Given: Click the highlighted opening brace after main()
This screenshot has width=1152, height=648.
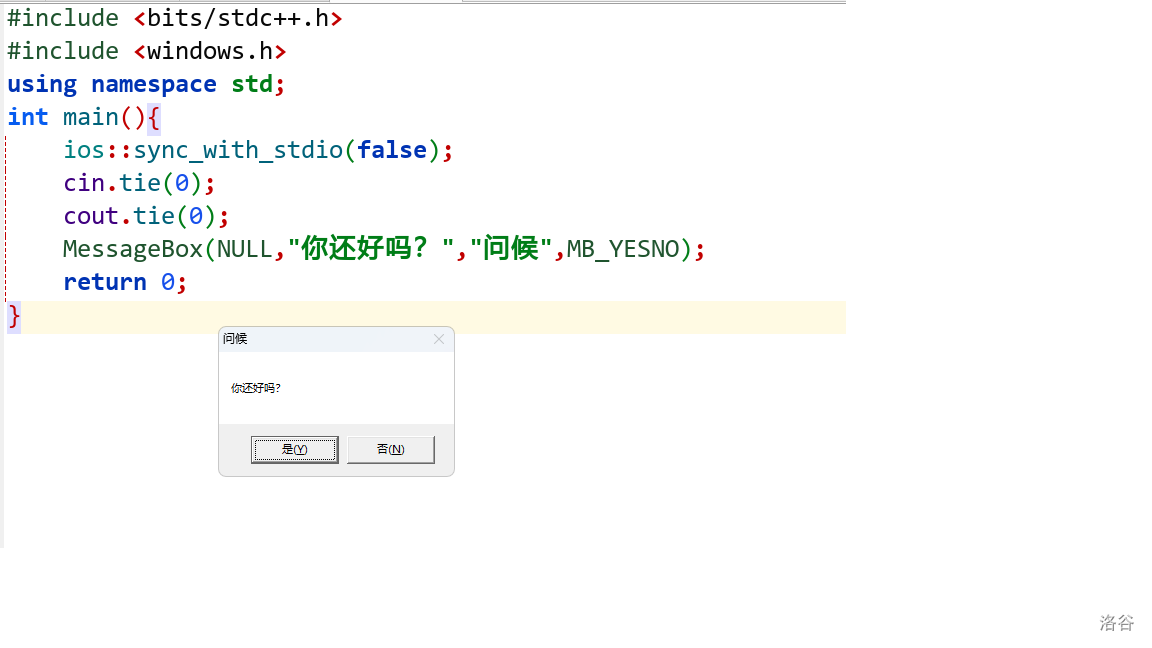Looking at the screenshot, I should tap(153, 117).
